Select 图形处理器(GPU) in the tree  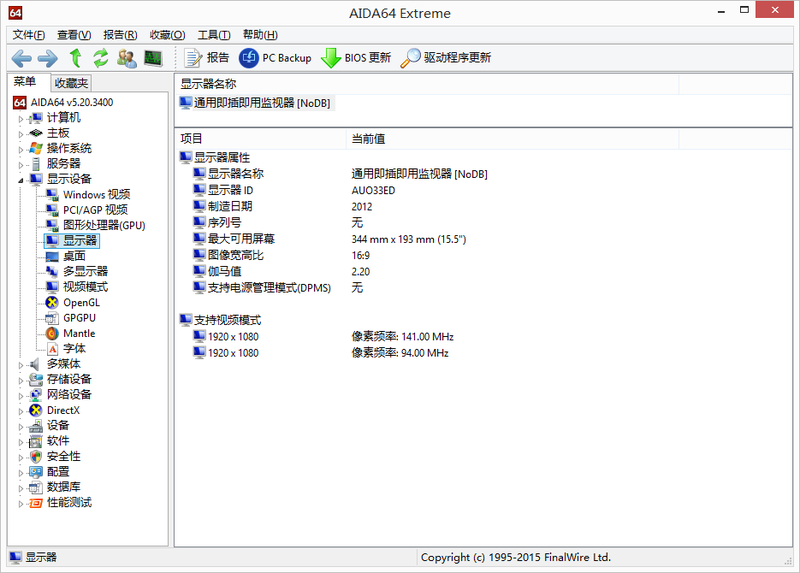(104, 225)
